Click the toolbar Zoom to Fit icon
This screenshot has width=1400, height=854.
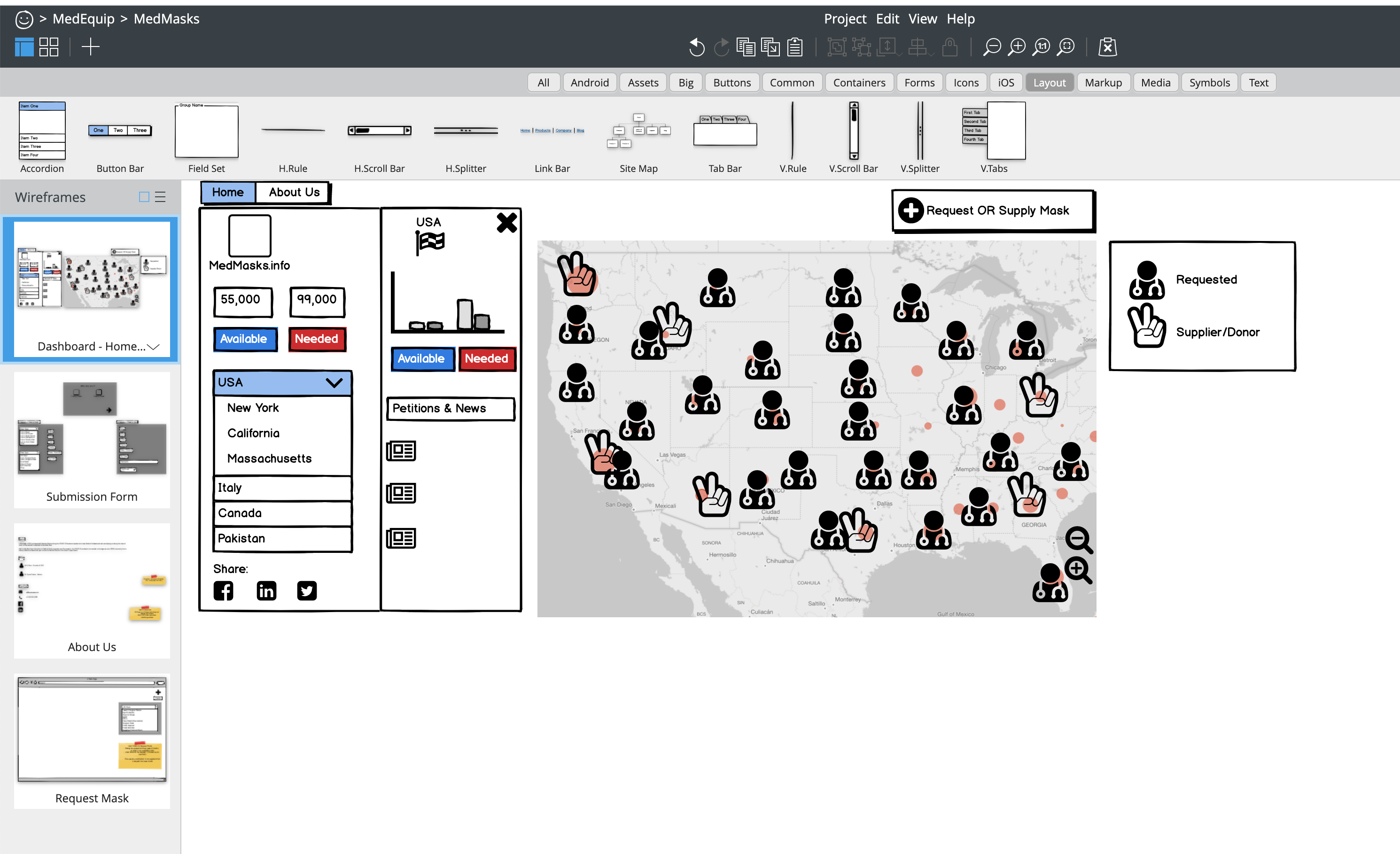coord(1066,47)
